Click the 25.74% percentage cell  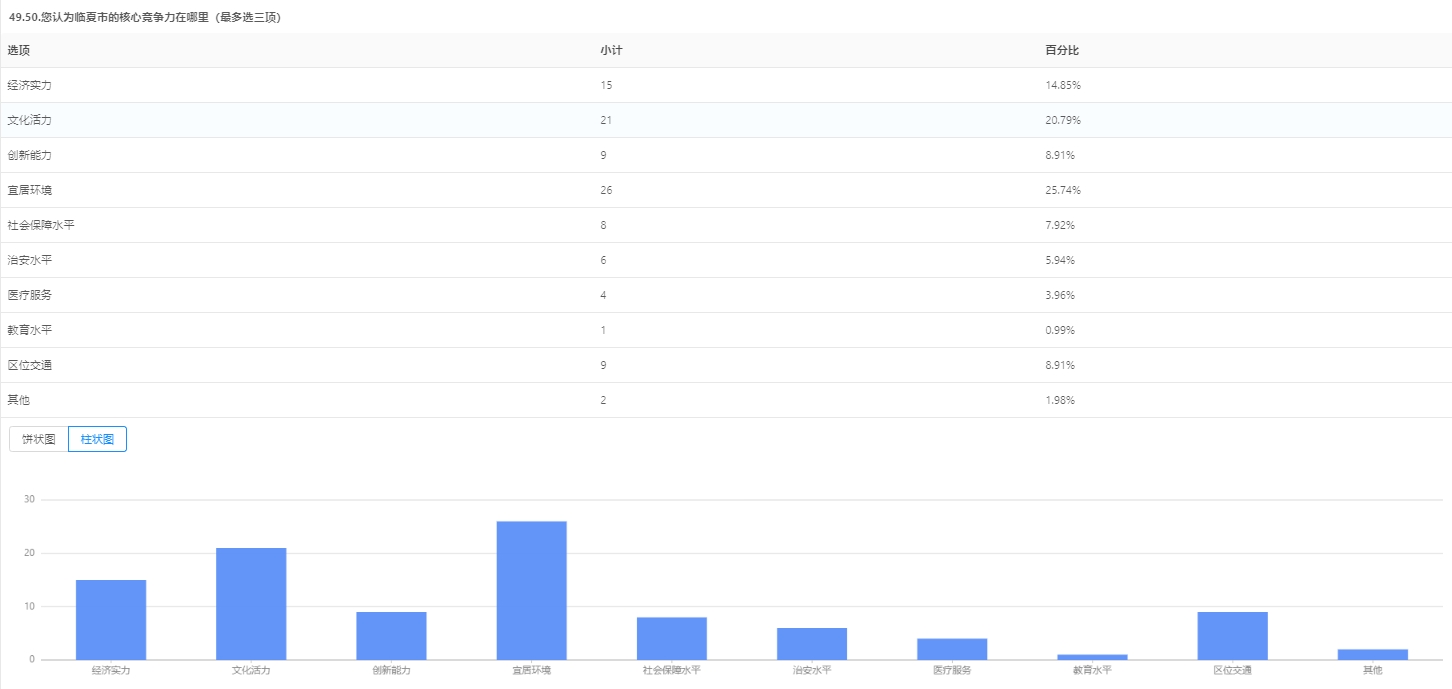click(1063, 190)
